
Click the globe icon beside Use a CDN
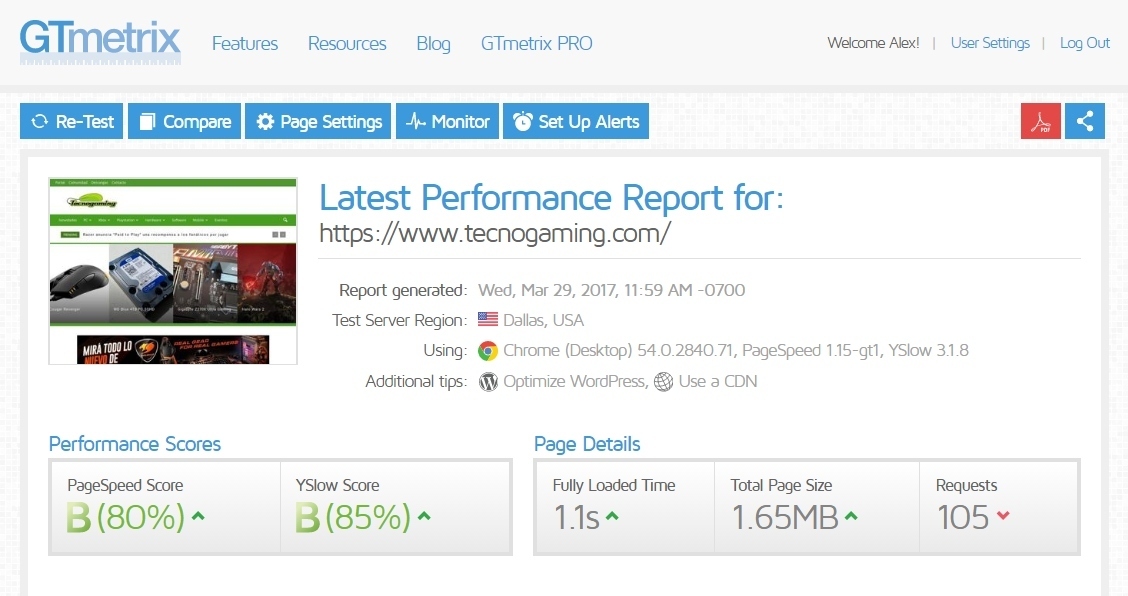[x=663, y=381]
